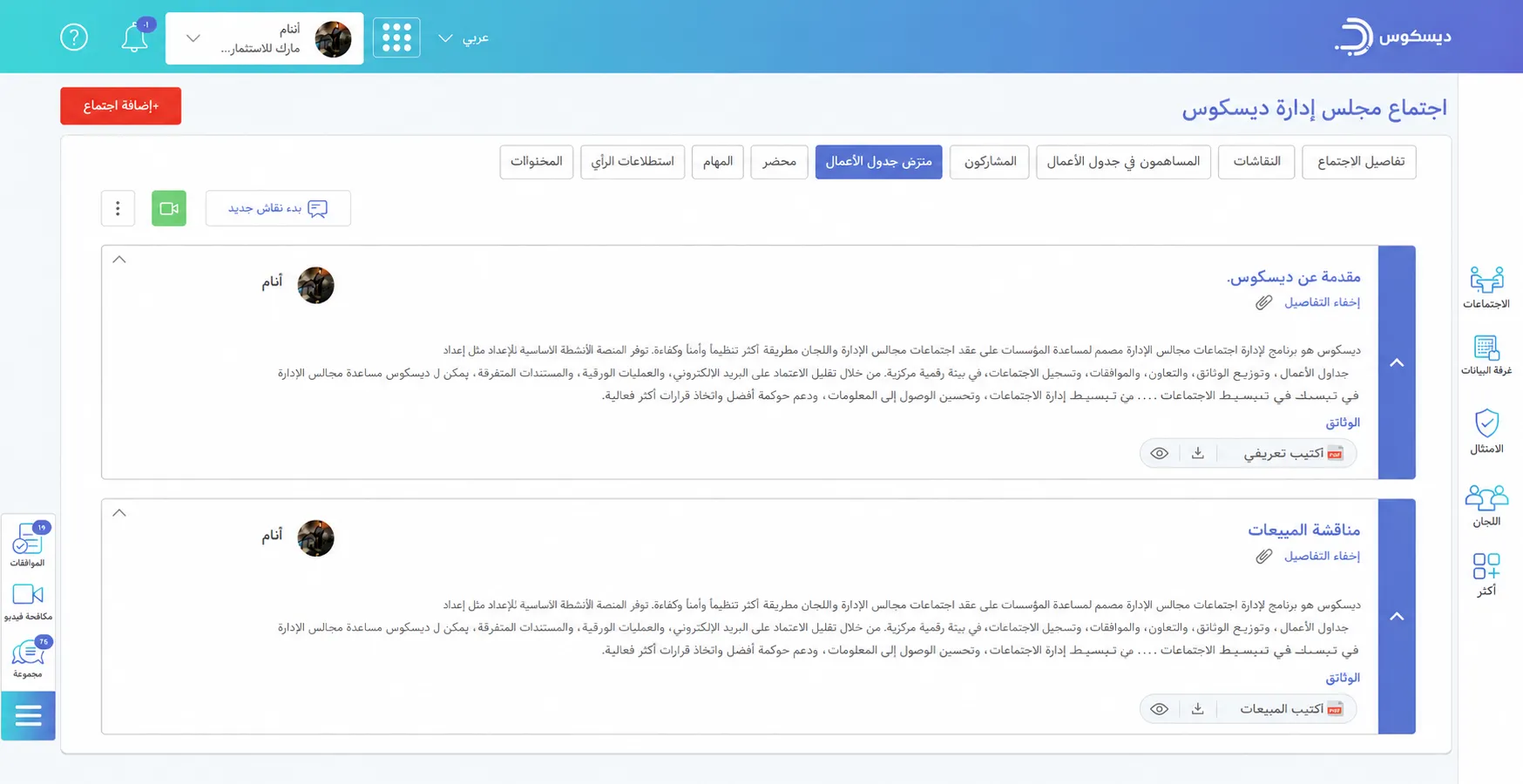Collapse مقدمة عن ديسكوس card via top-left chevron
The height and width of the screenshot is (784, 1523).
tap(119, 260)
